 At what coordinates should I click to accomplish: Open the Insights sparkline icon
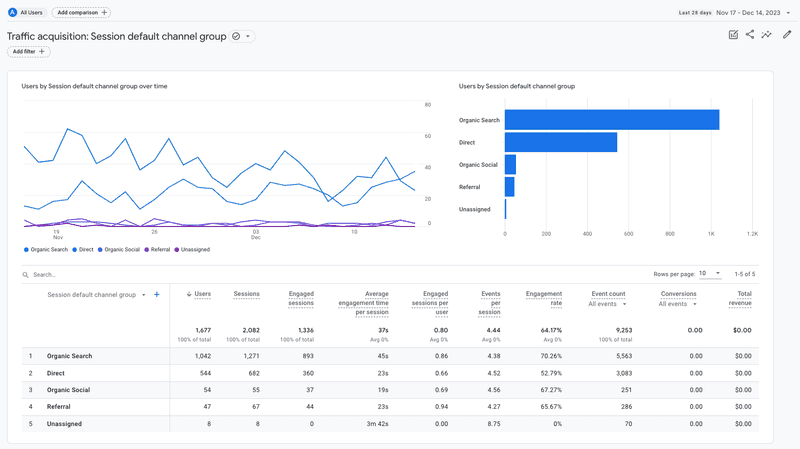[x=767, y=35]
